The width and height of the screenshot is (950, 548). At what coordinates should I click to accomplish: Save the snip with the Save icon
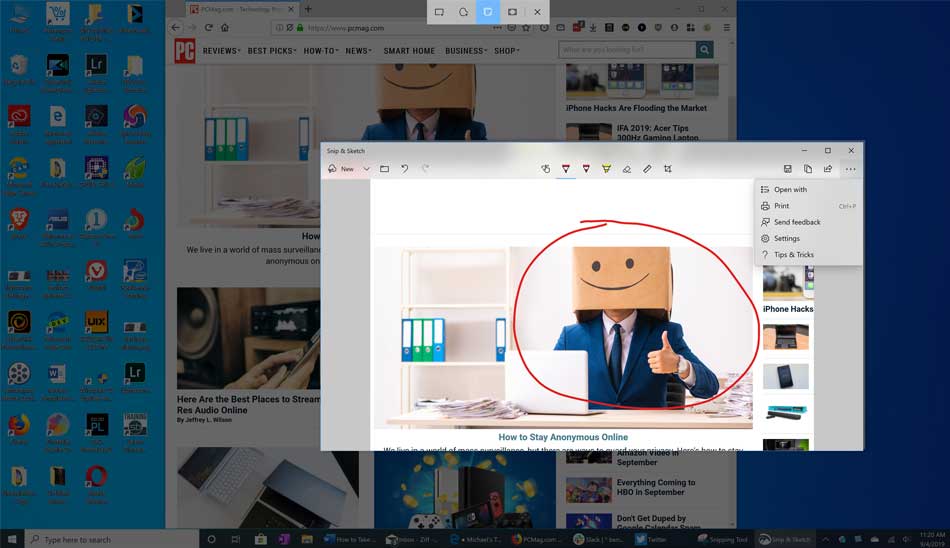click(x=788, y=169)
